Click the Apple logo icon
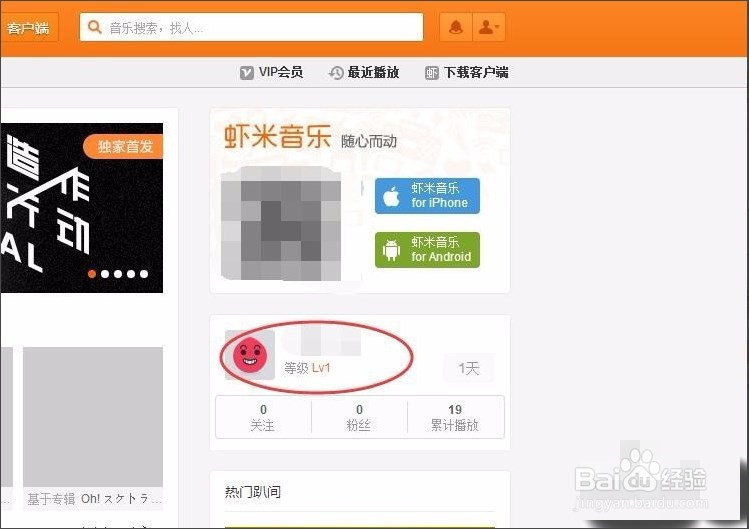The width and height of the screenshot is (749, 529). (x=391, y=196)
